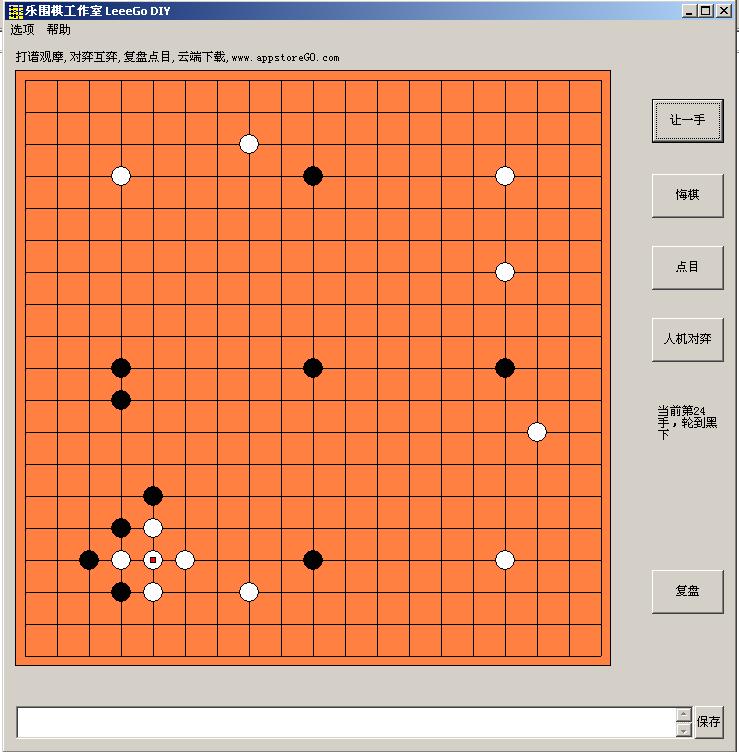This screenshot has width=739, height=752.
Task: Click the comment box scroll up arrow
Action: pos(683,715)
